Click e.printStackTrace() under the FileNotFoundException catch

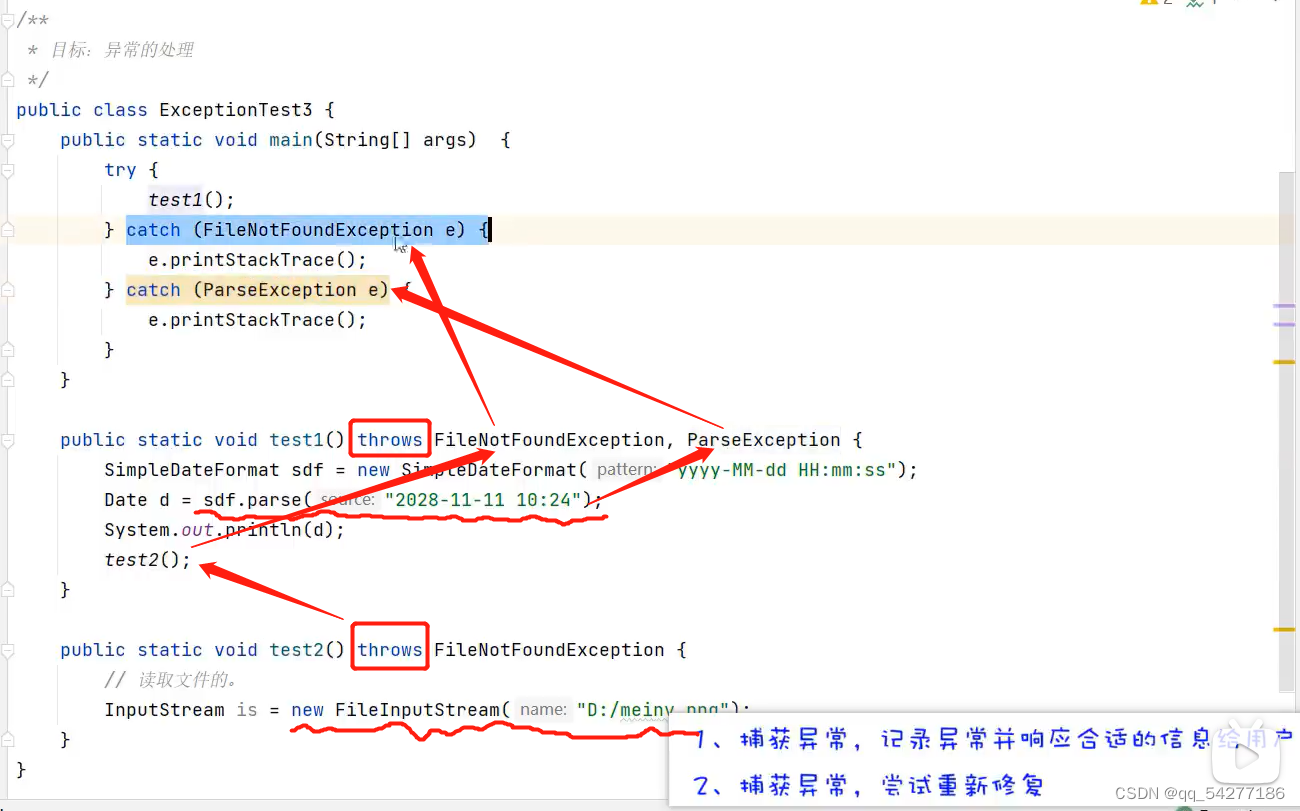pos(257,260)
